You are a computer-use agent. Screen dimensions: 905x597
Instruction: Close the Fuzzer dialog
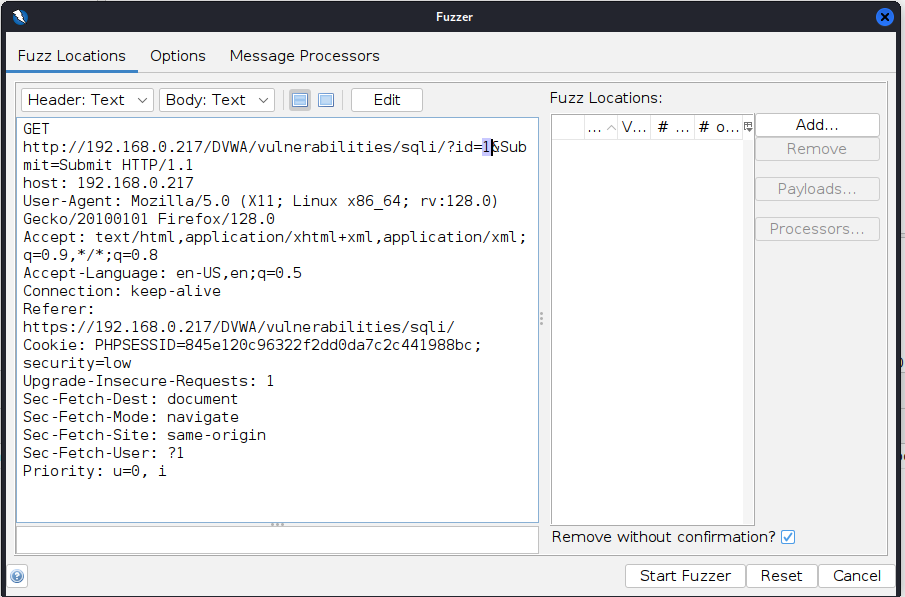click(884, 17)
